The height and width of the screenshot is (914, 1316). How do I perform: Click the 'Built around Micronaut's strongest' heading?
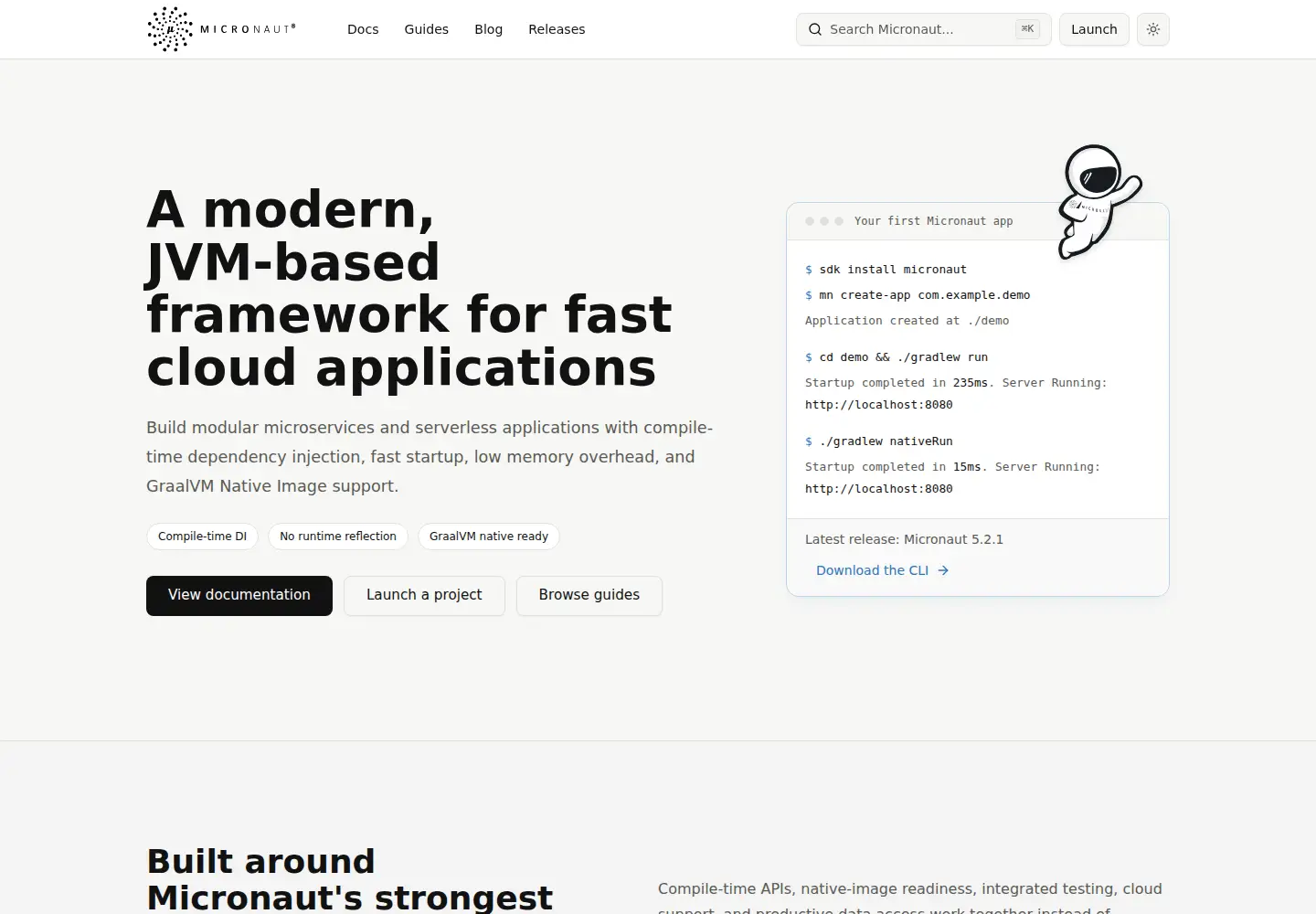pyautogui.click(x=349, y=879)
